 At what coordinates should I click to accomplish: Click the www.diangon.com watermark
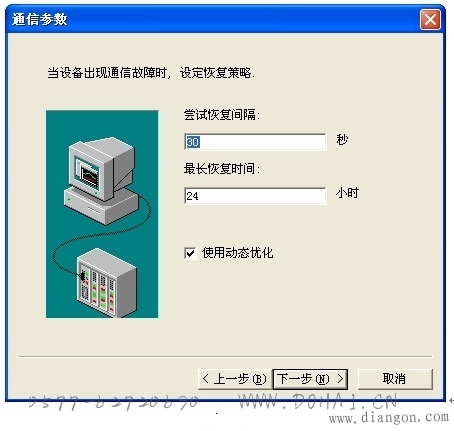(389, 418)
